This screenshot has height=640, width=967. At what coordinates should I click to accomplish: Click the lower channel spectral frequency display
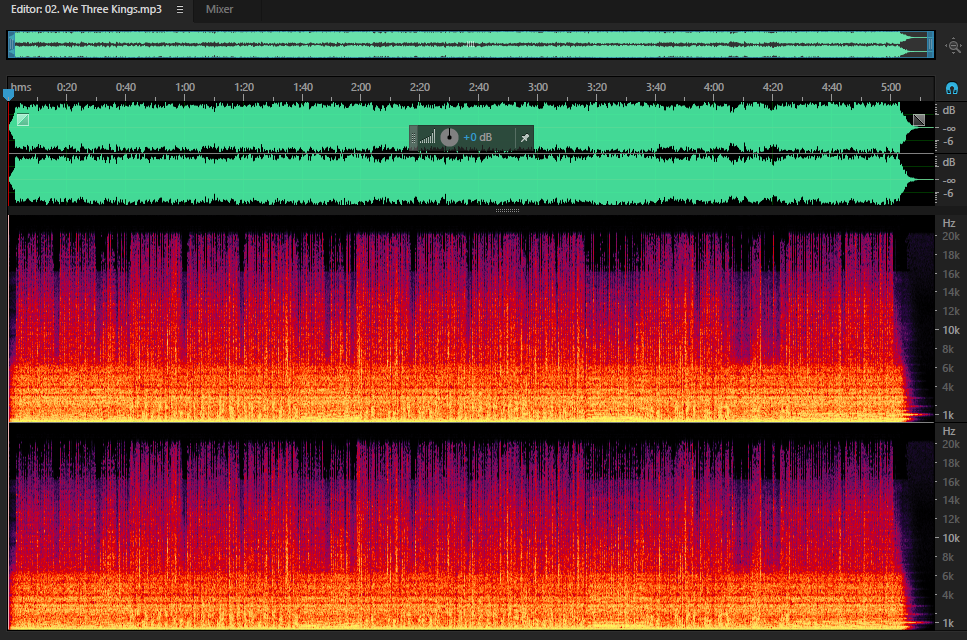[x=472, y=527]
